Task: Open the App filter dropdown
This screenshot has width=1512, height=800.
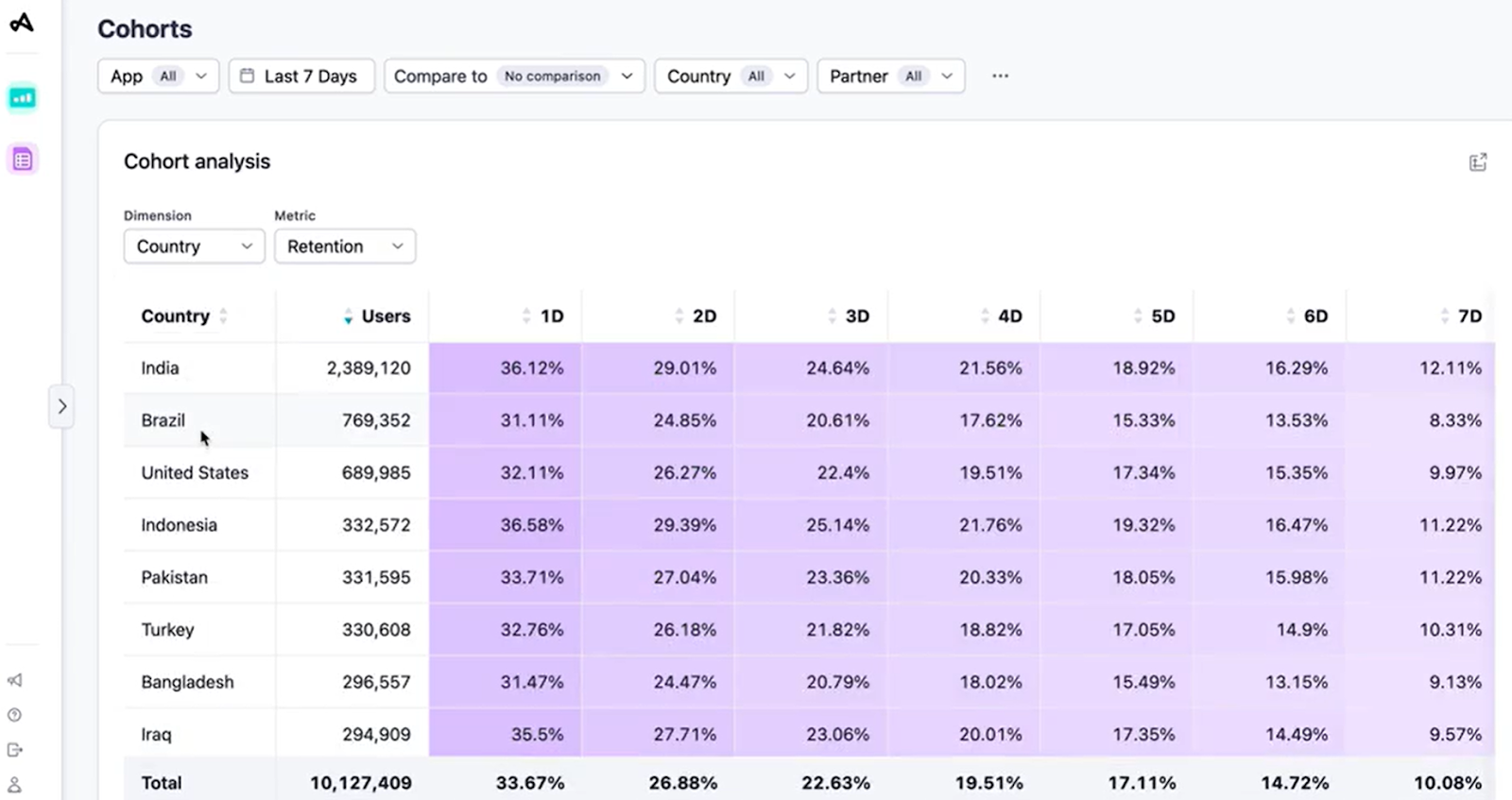Action: [x=158, y=77]
